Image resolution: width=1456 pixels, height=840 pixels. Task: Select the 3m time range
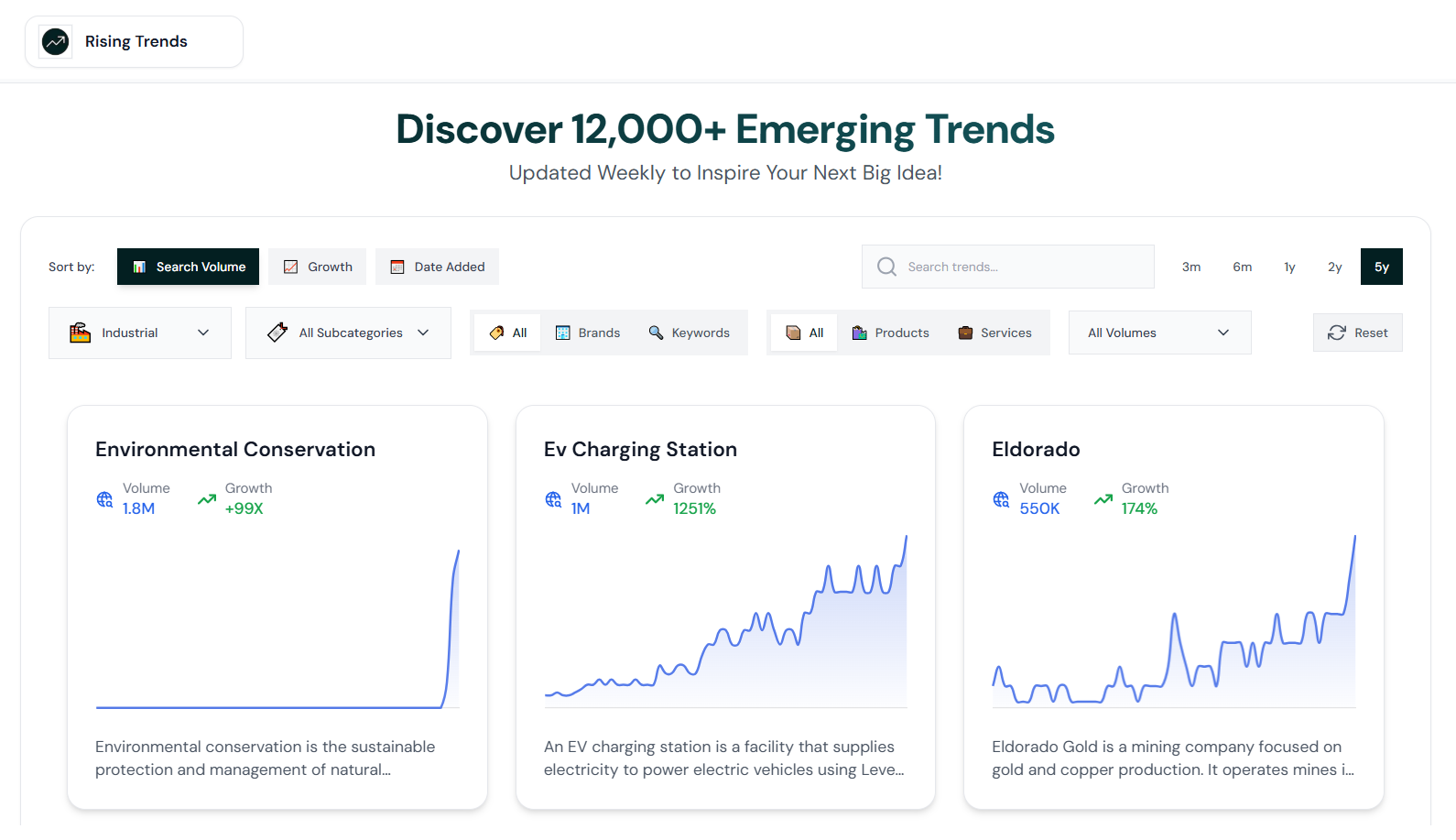(x=1190, y=267)
